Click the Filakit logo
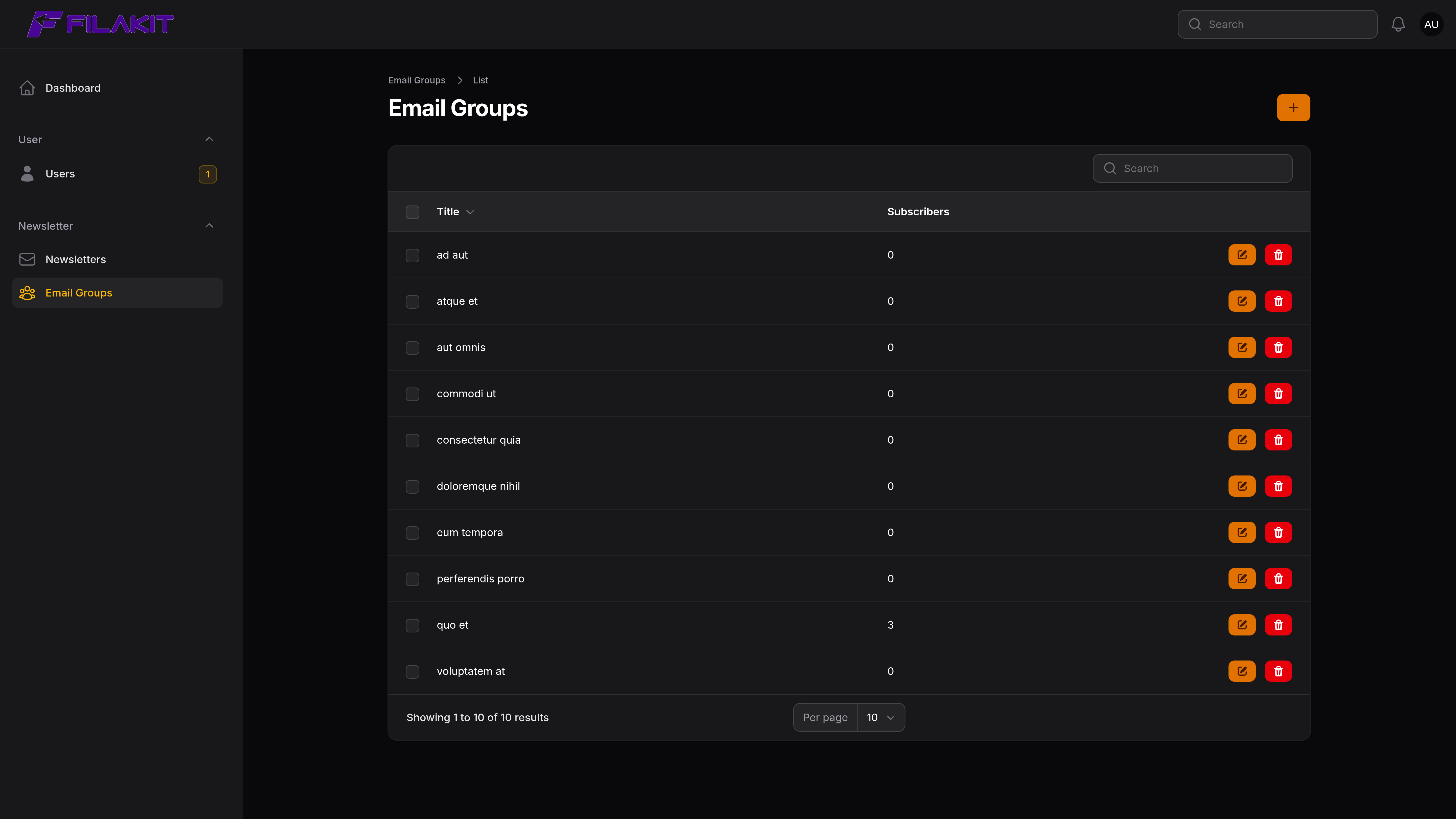Viewport: 1456px width, 819px height. coord(101,24)
